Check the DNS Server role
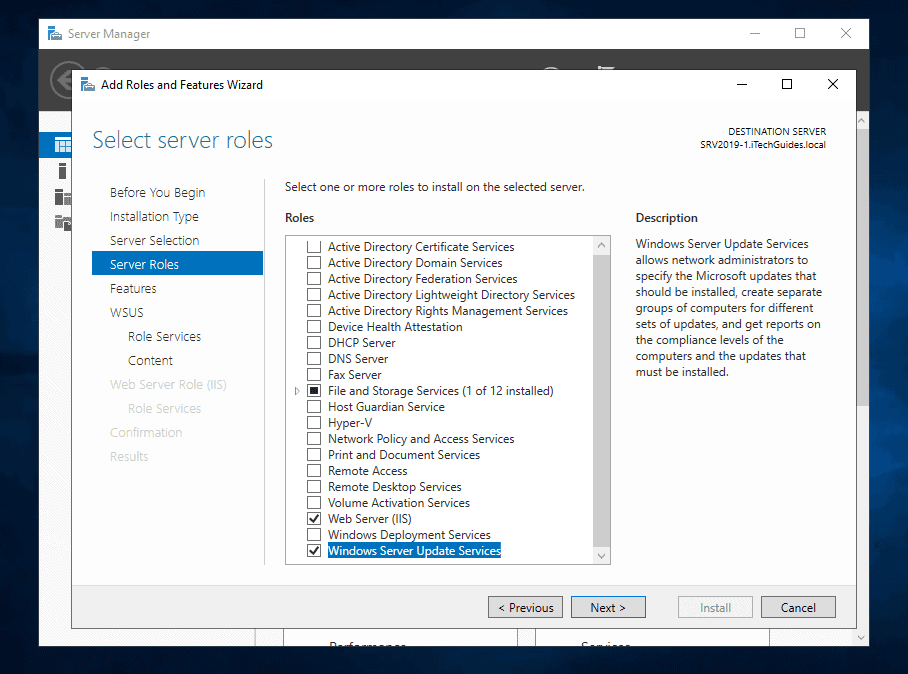908x674 pixels. tap(314, 358)
